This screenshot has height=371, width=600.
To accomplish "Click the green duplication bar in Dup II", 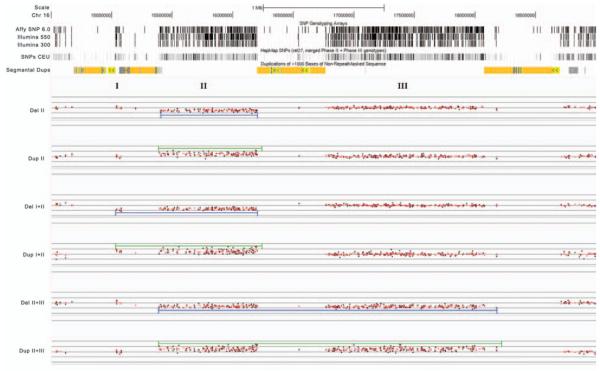I will (x=210, y=148).
